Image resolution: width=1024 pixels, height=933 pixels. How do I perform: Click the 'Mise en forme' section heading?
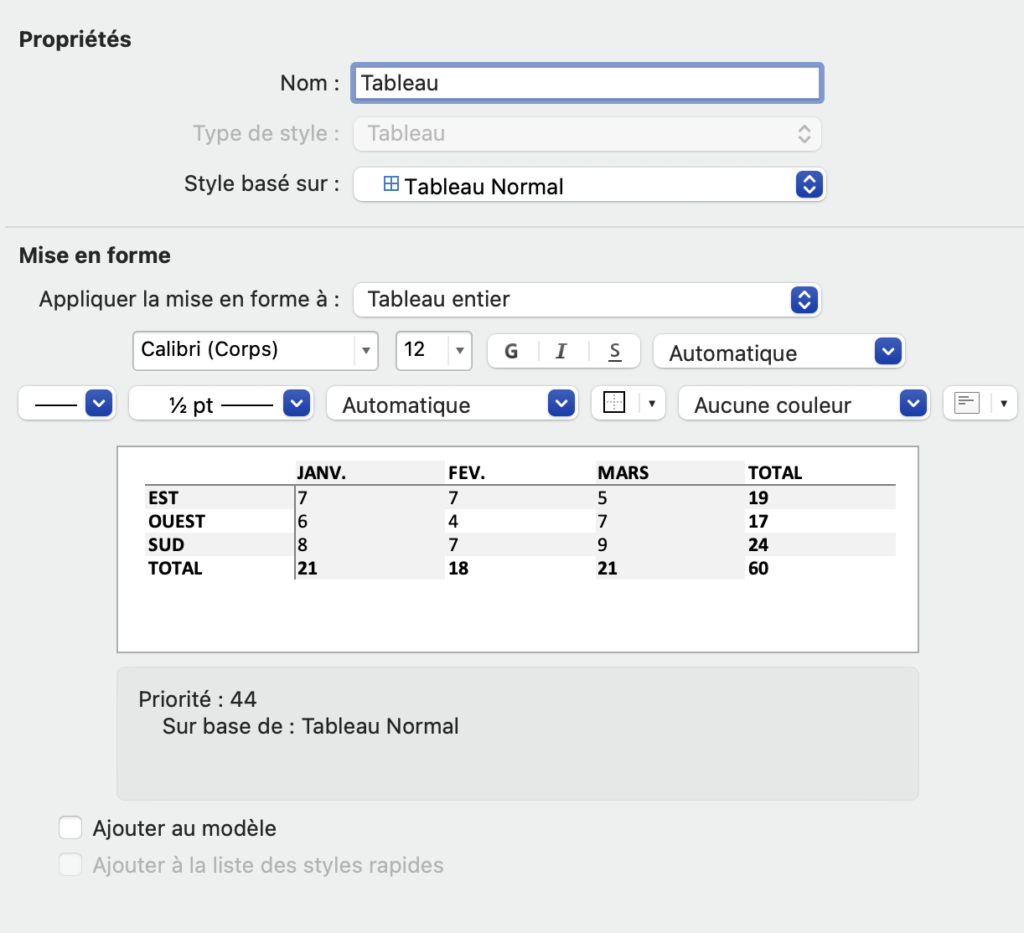coord(95,255)
